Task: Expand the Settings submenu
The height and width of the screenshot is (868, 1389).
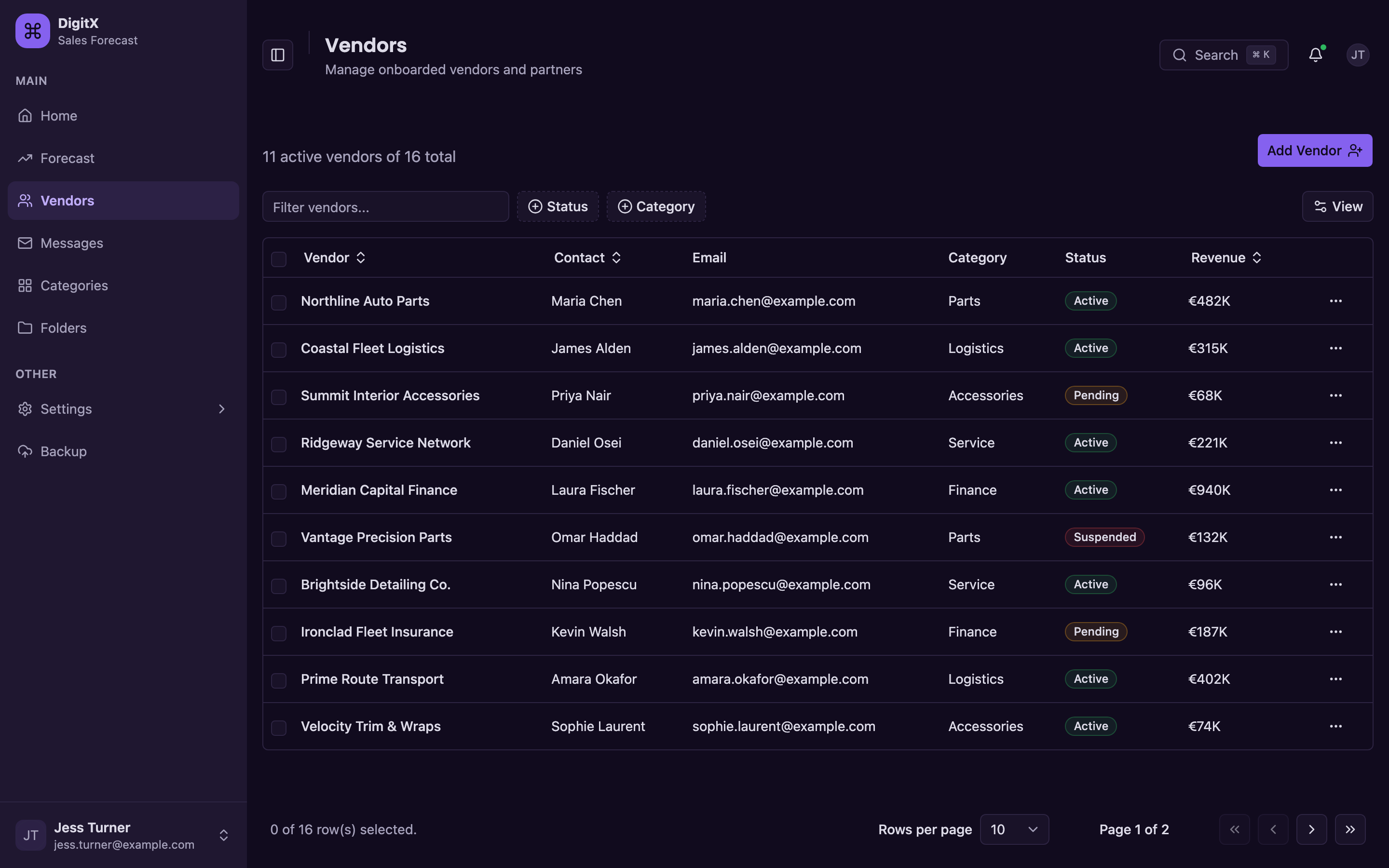Action: (123, 409)
